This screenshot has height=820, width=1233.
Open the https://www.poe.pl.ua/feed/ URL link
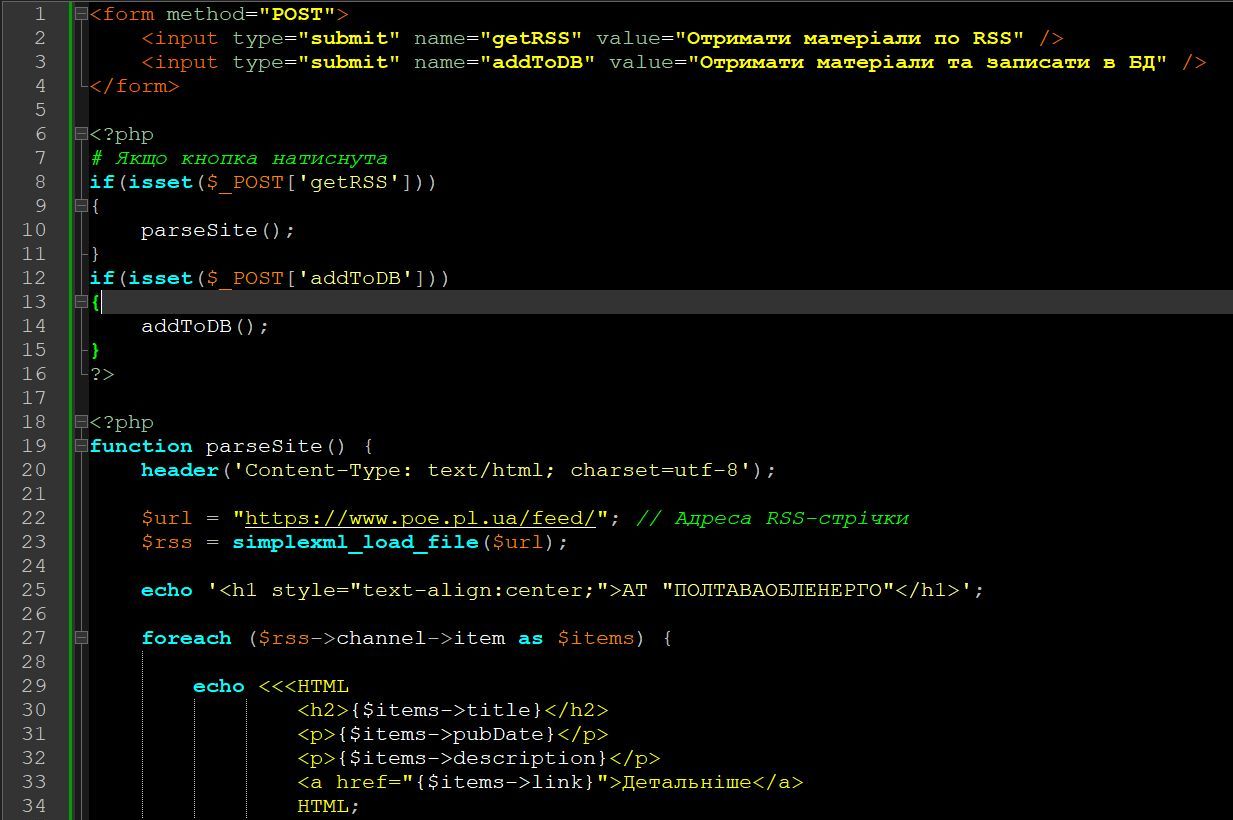coord(421,518)
